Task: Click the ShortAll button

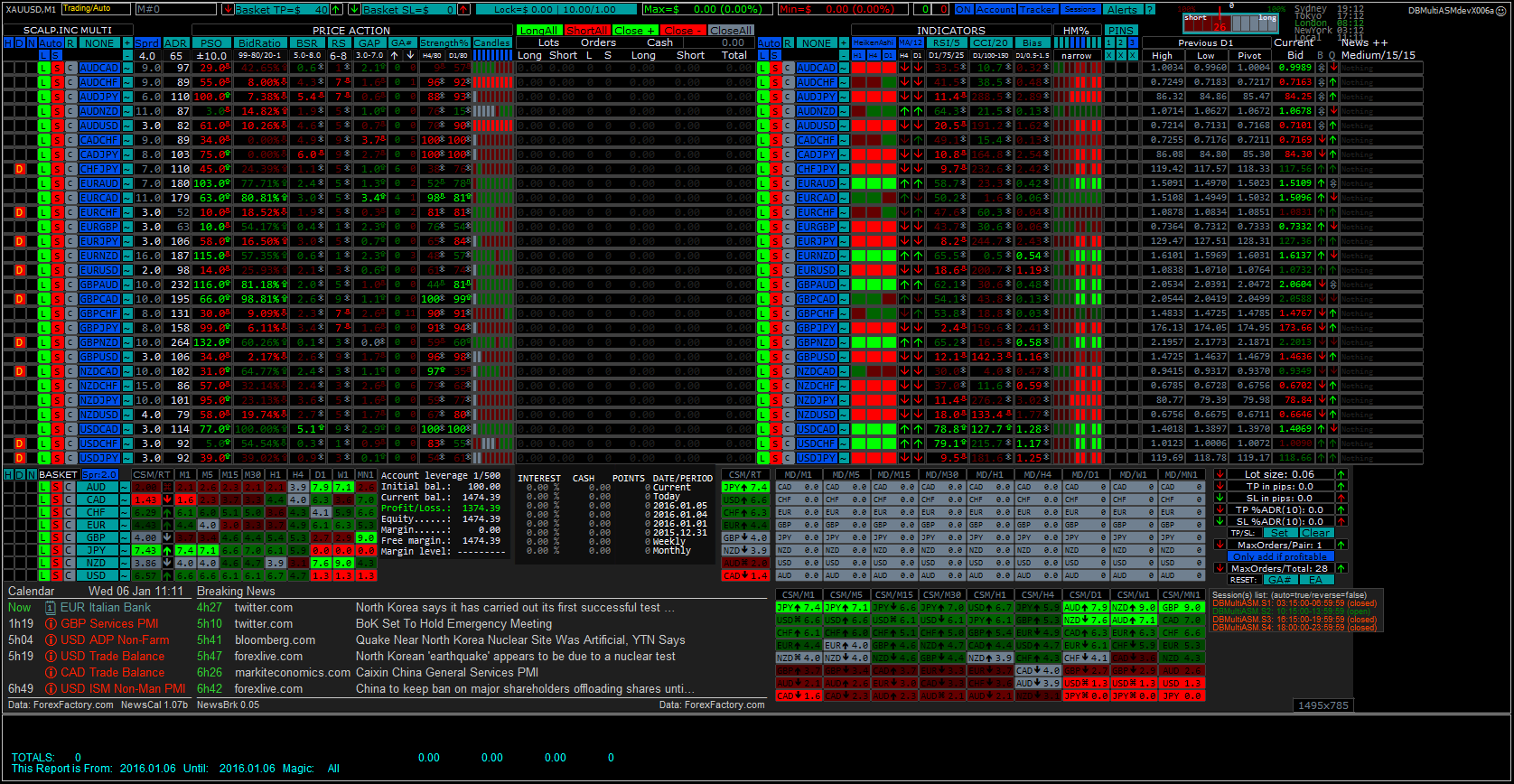Action: click(587, 30)
